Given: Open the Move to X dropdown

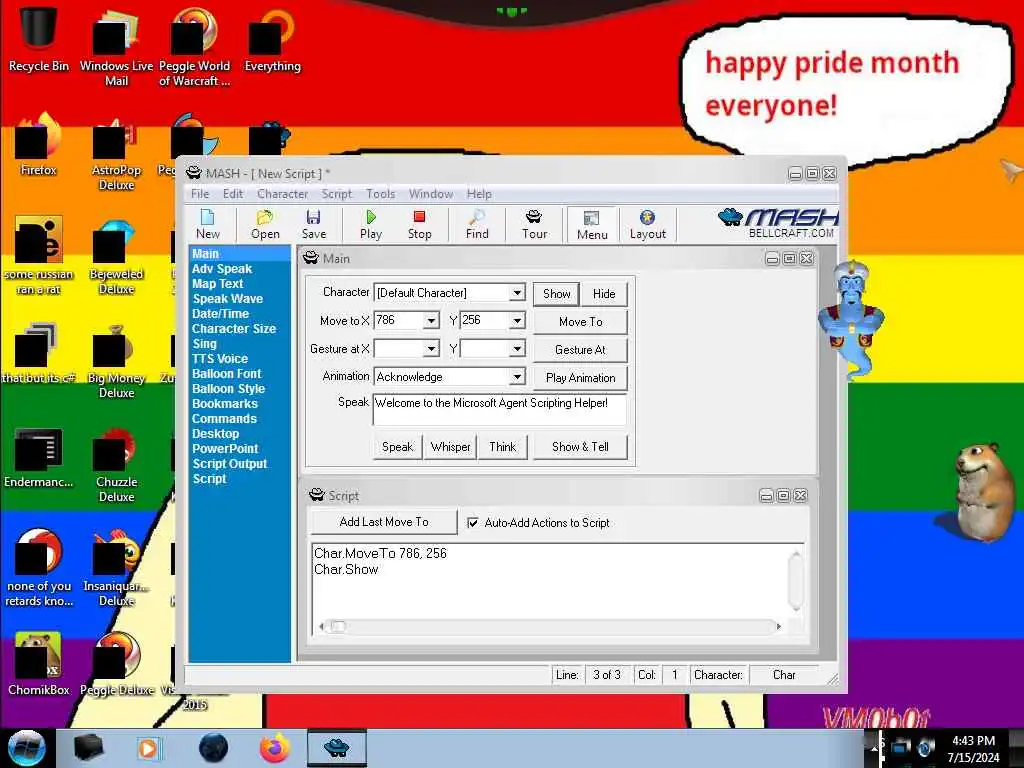Looking at the screenshot, I should pyautogui.click(x=431, y=321).
